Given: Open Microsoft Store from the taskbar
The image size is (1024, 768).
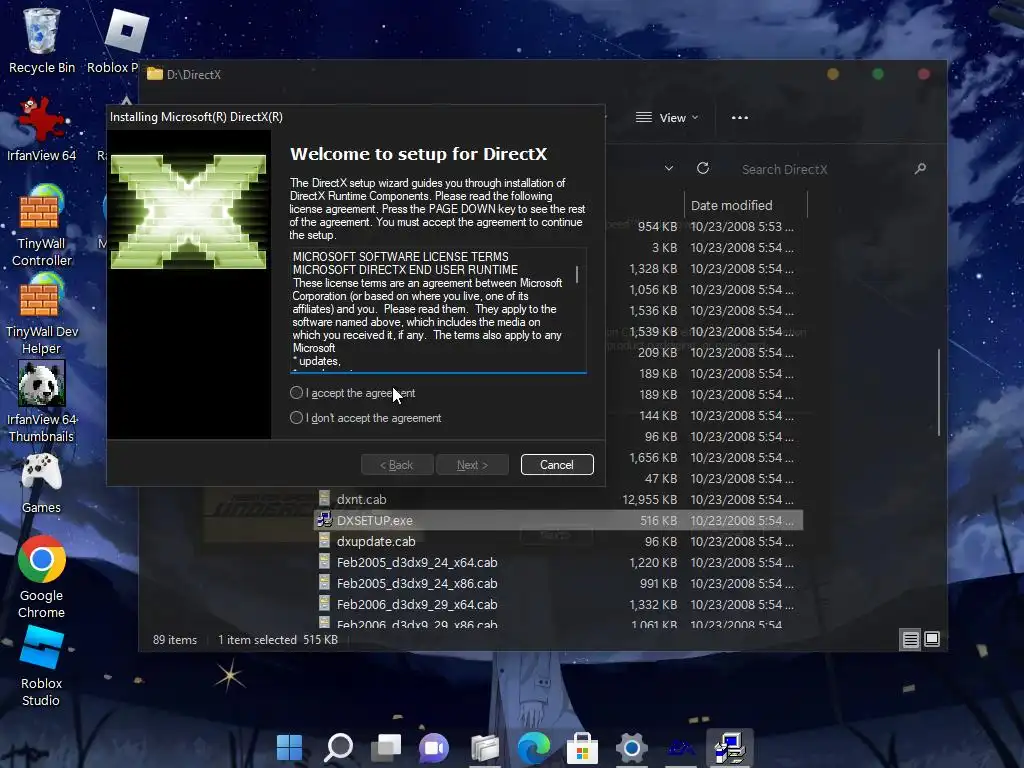Looking at the screenshot, I should pyautogui.click(x=583, y=747).
